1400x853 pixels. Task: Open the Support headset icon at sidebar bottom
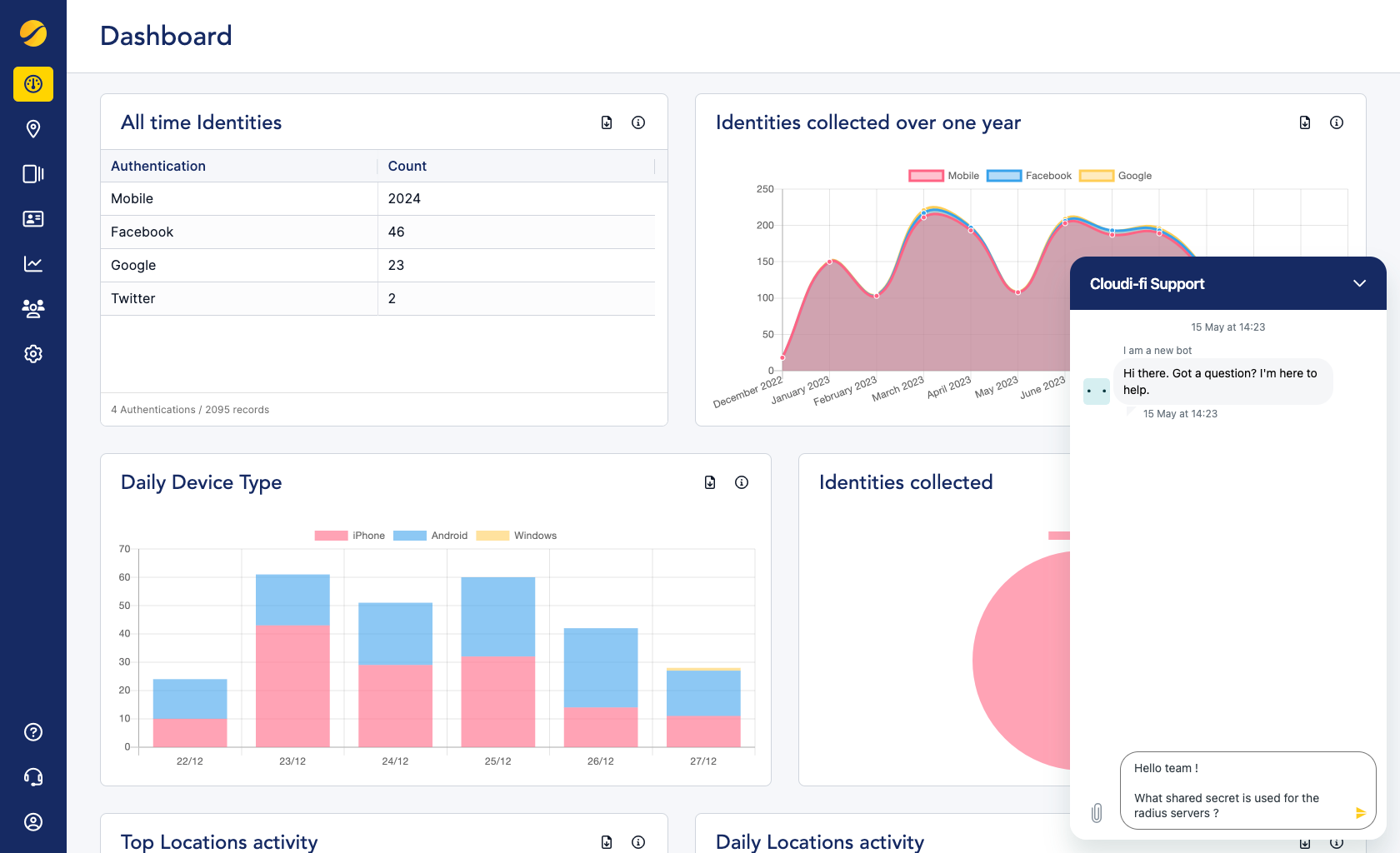tap(32, 776)
